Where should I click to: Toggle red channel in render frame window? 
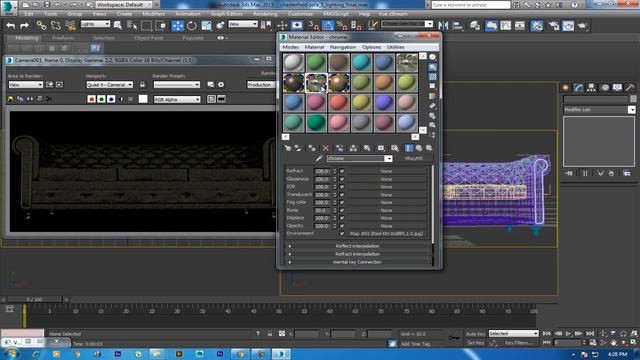(x=91, y=99)
